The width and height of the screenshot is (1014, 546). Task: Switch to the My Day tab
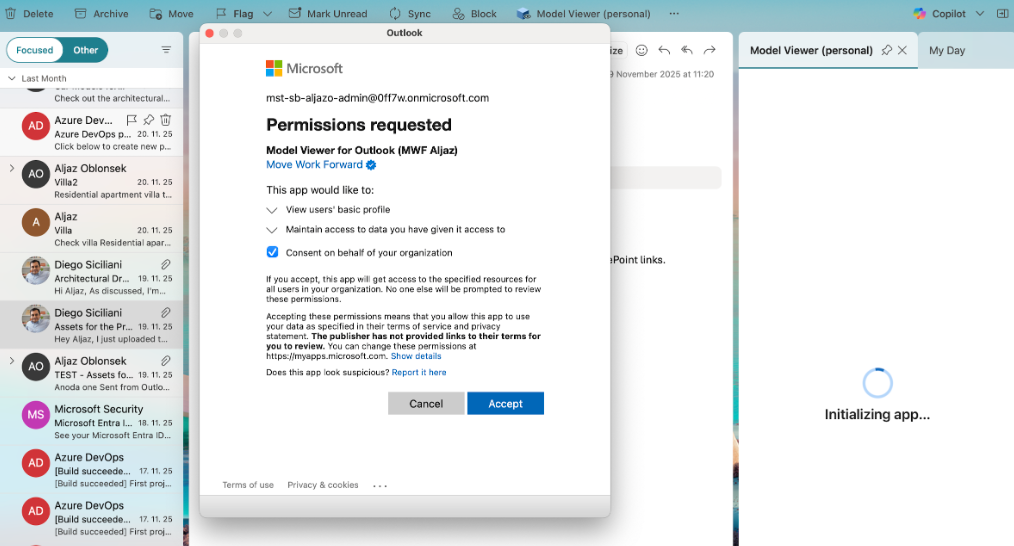pos(947,50)
